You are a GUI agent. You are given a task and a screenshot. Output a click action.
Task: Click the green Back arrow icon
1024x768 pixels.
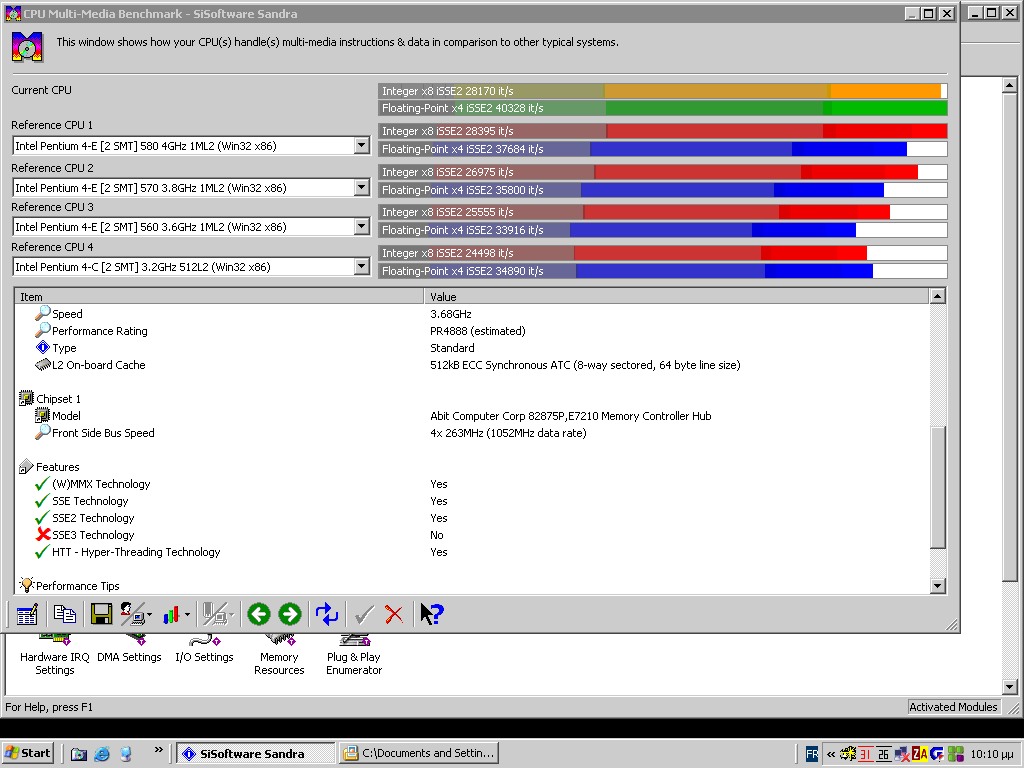[259, 614]
